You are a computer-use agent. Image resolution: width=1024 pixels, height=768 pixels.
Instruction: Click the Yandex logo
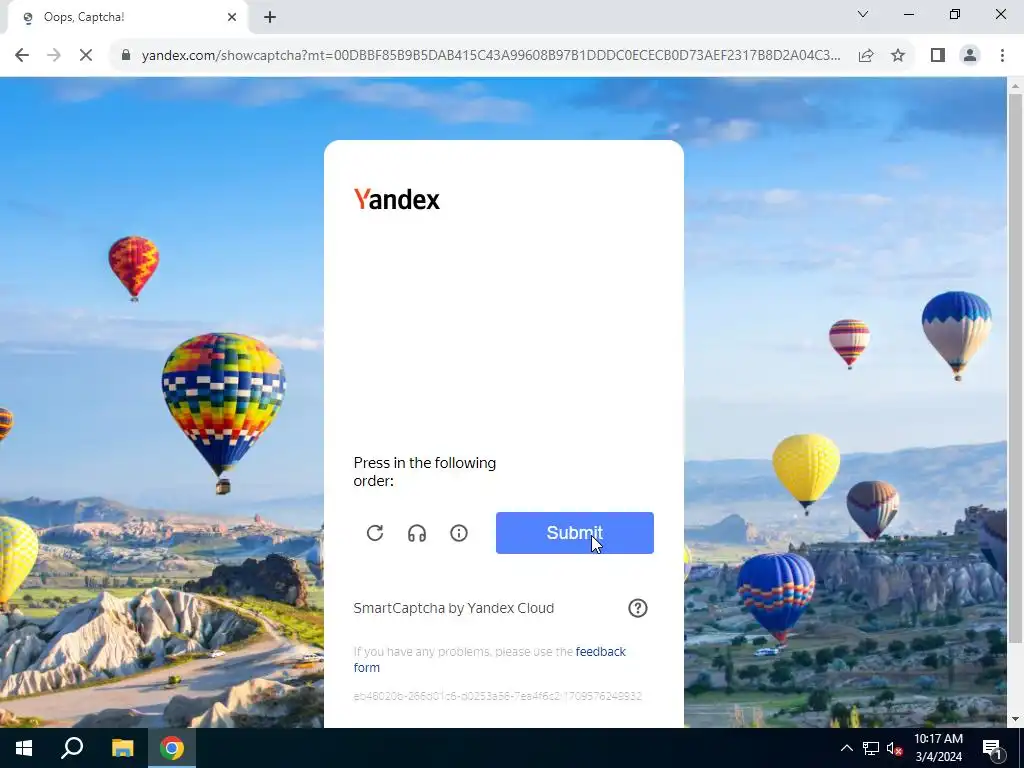[x=397, y=199]
